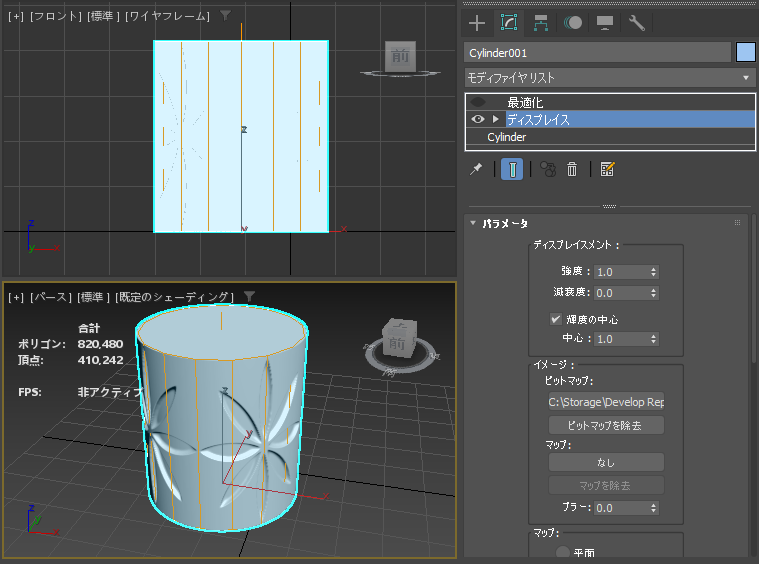Expand the ディスプレイス modifier sub-objects
The height and width of the screenshot is (564, 759).
pos(495,119)
